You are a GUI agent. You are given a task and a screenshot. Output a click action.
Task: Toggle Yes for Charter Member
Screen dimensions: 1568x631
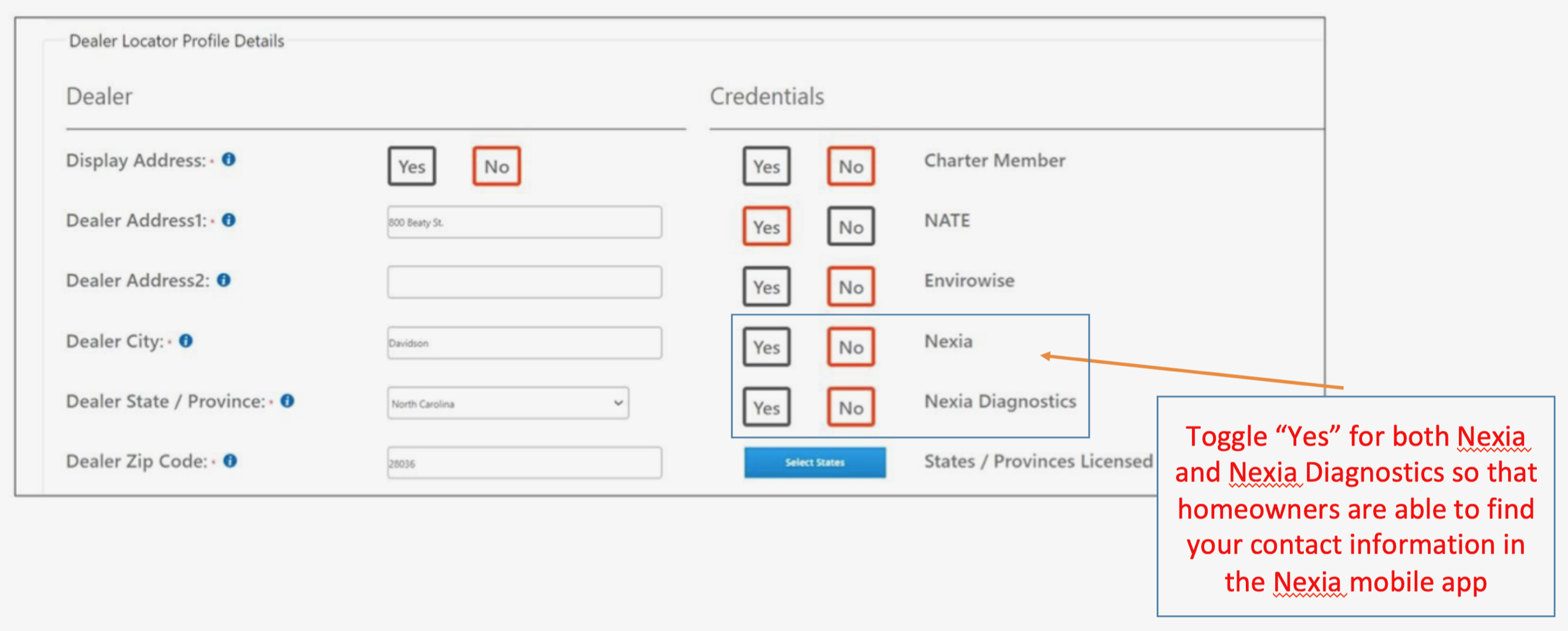click(766, 166)
